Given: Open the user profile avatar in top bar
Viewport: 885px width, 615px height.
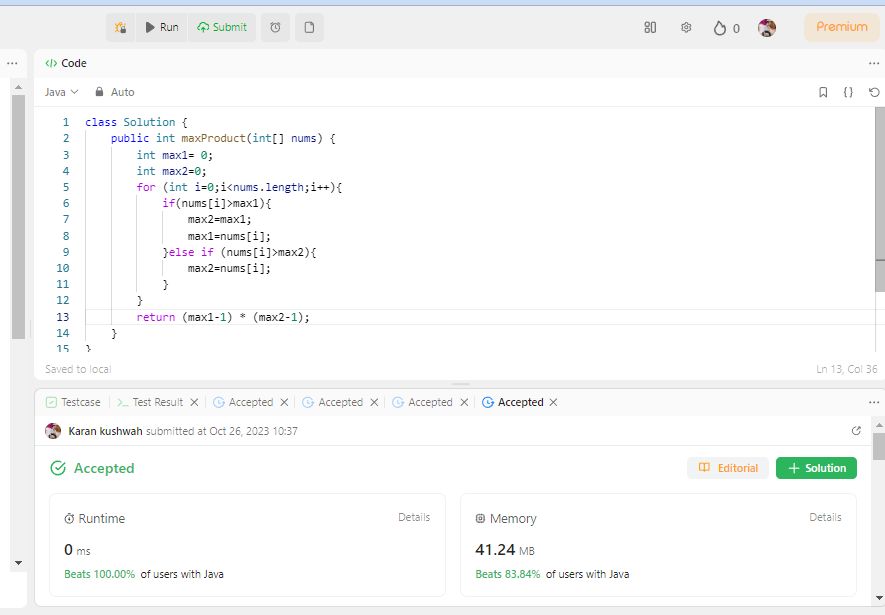Looking at the screenshot, I should [x=766, y=28].
